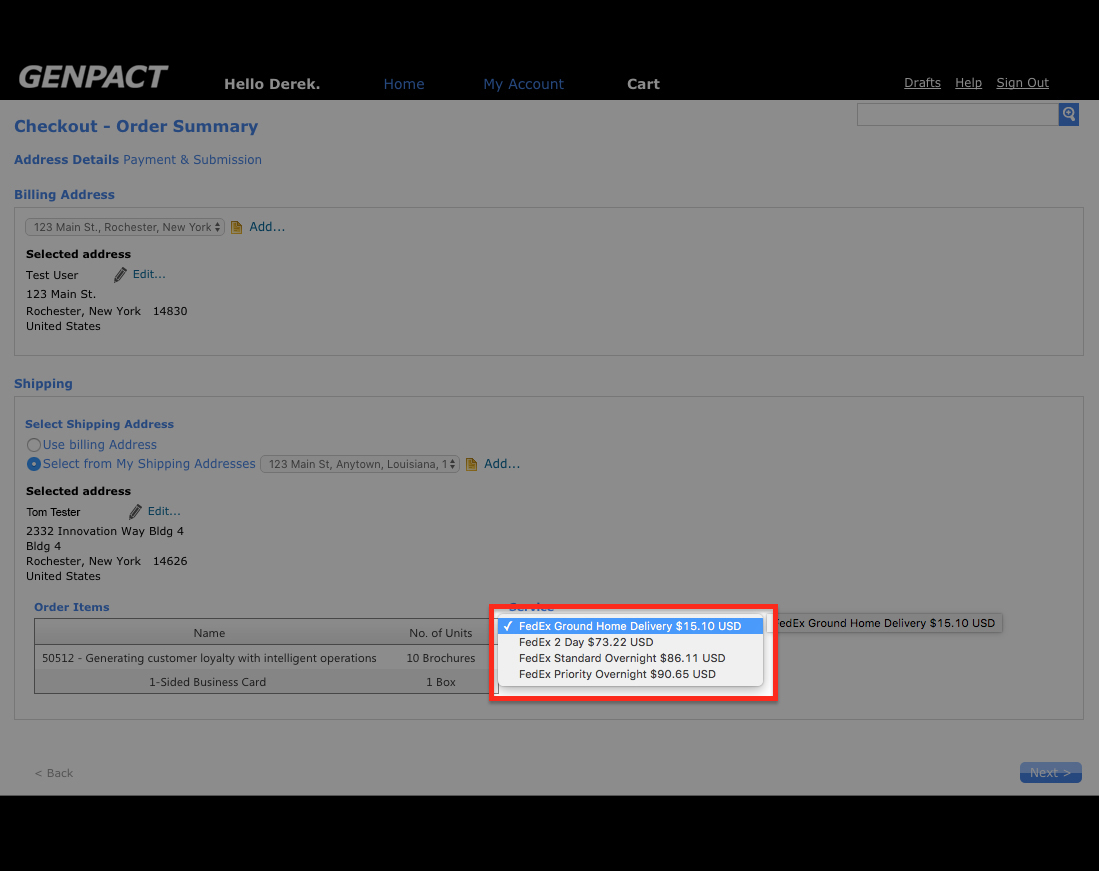This screenshot has height=871, width=1099.
Task: Select the 'Select from My Shipping Addresses' radio
Action: click(34, 464)
